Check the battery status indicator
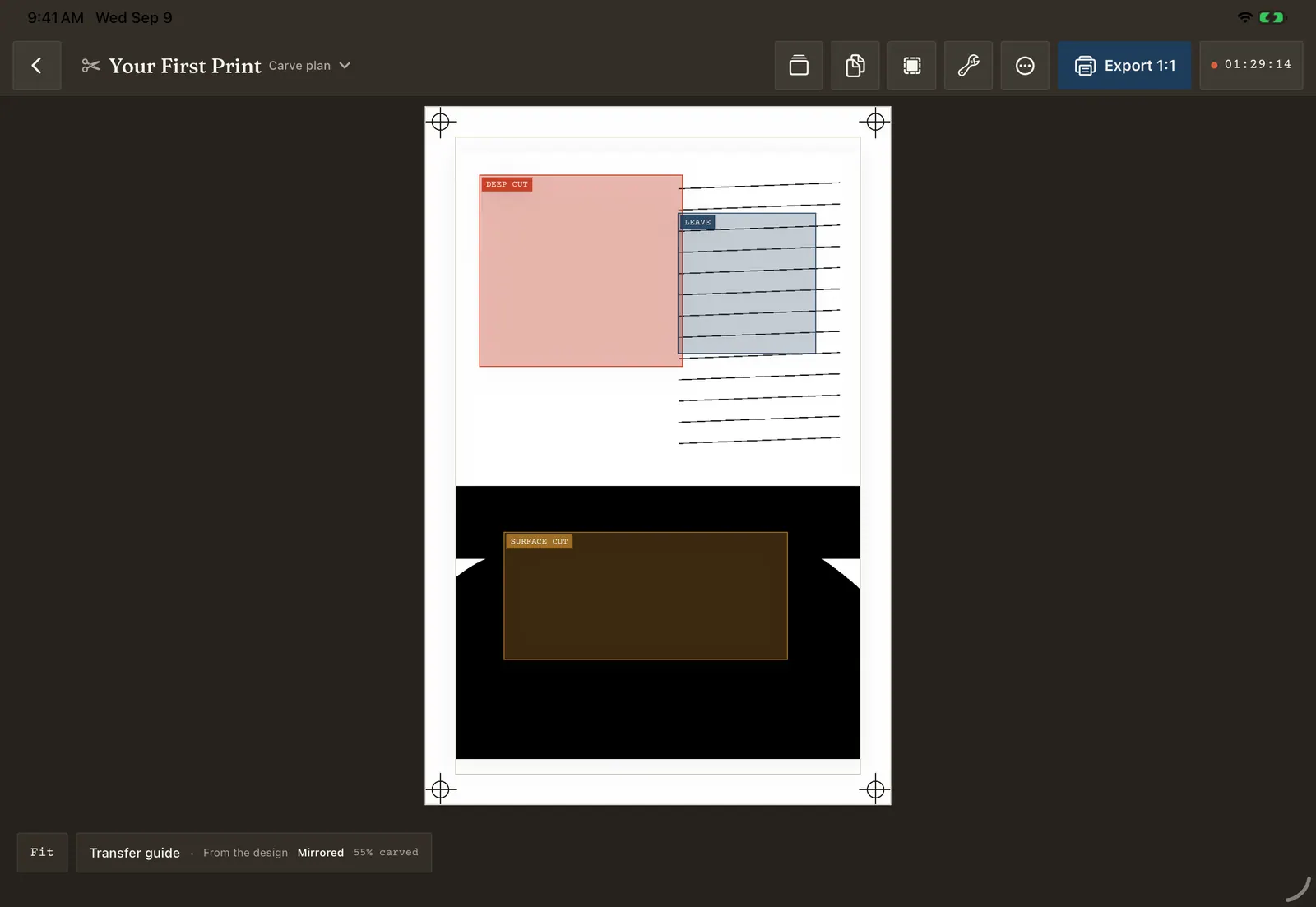The width and height of the screenshot is (1316, 907). click(1272, 17)
